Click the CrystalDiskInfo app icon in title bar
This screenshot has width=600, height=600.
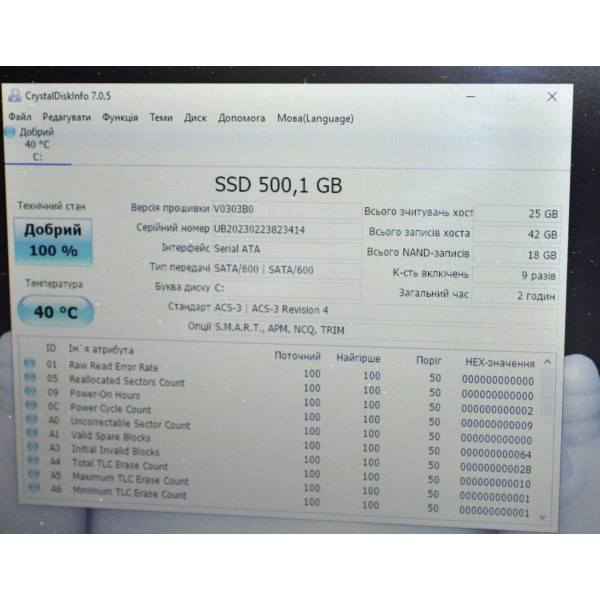tap(15, 95)
